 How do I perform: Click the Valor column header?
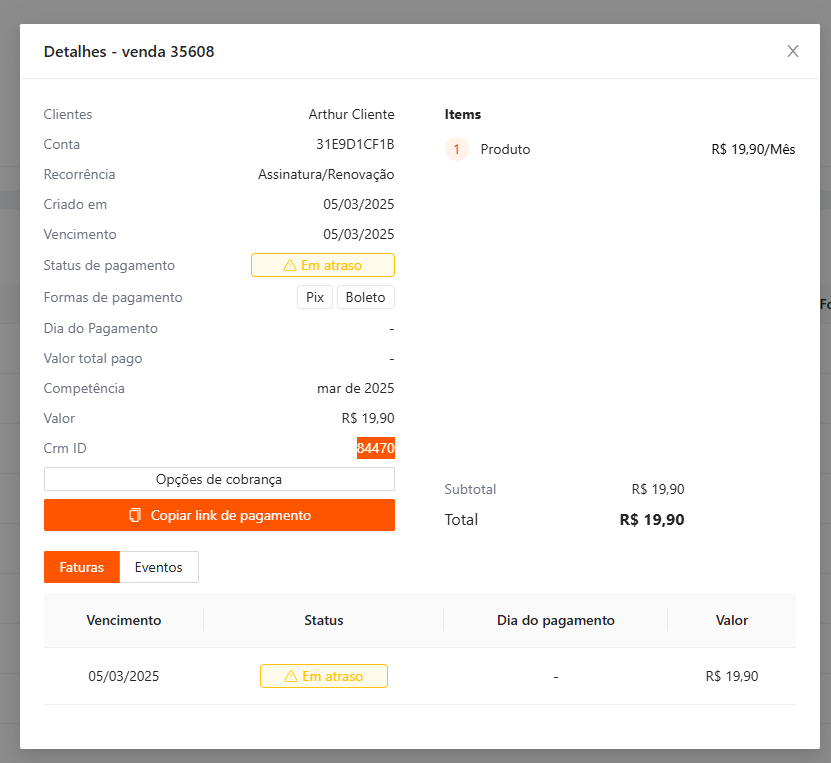pyautogui.click(x=731, y=620)
